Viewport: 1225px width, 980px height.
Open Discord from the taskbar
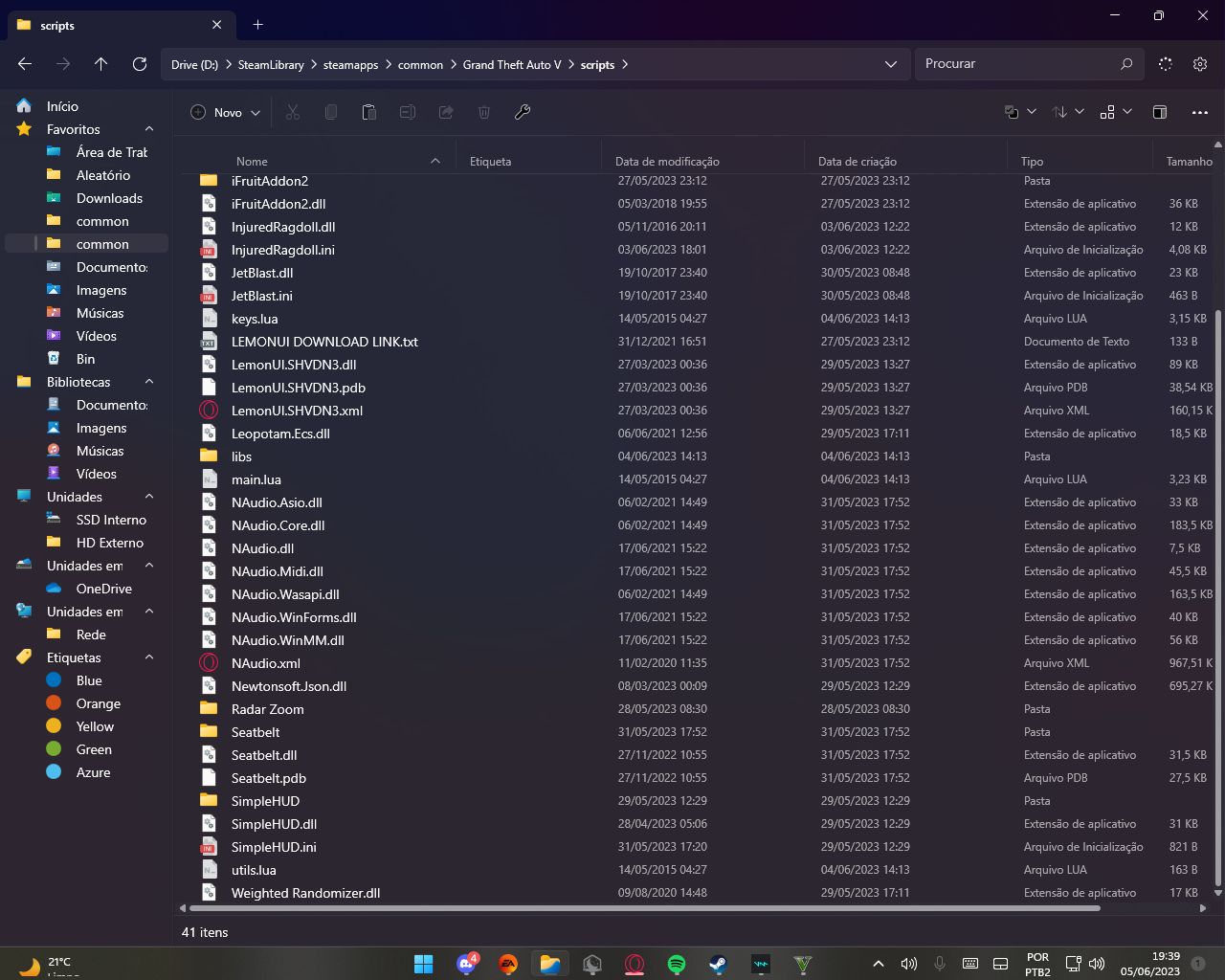466,964
